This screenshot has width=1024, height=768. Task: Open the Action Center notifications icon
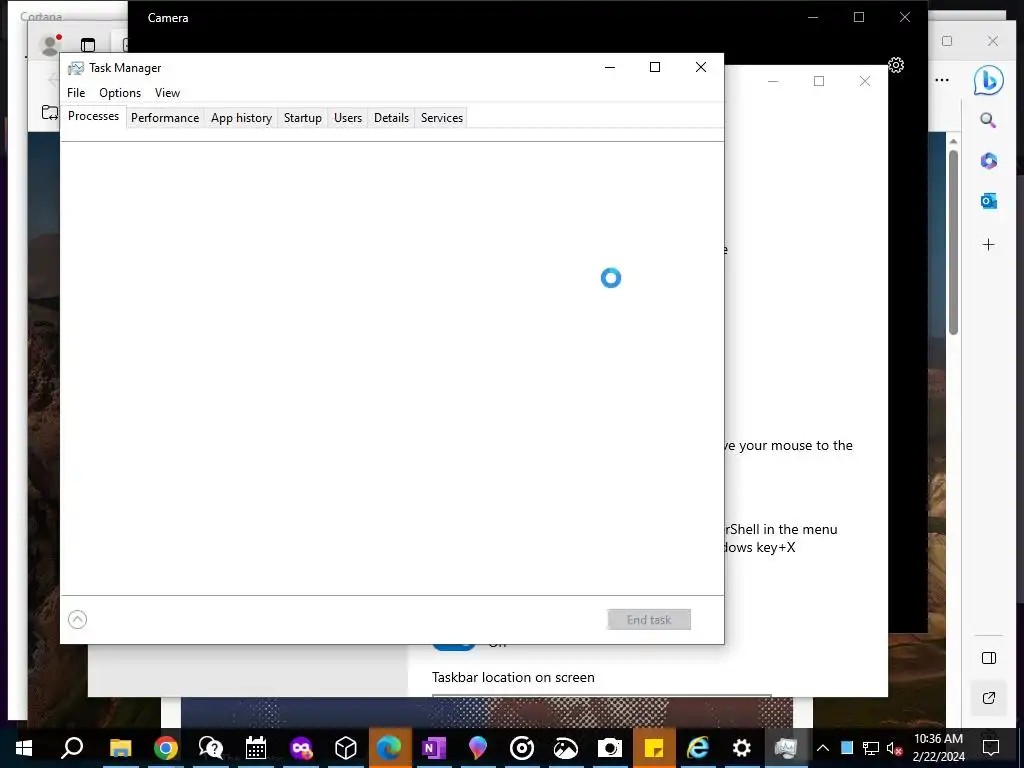point(991,748)
